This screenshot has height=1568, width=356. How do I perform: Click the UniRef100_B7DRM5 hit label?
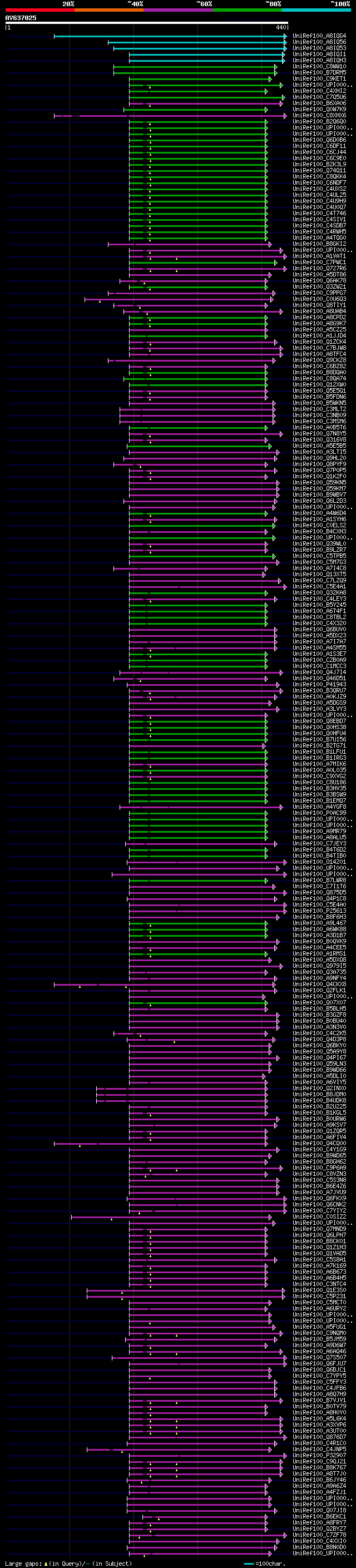tap(319, 72)
